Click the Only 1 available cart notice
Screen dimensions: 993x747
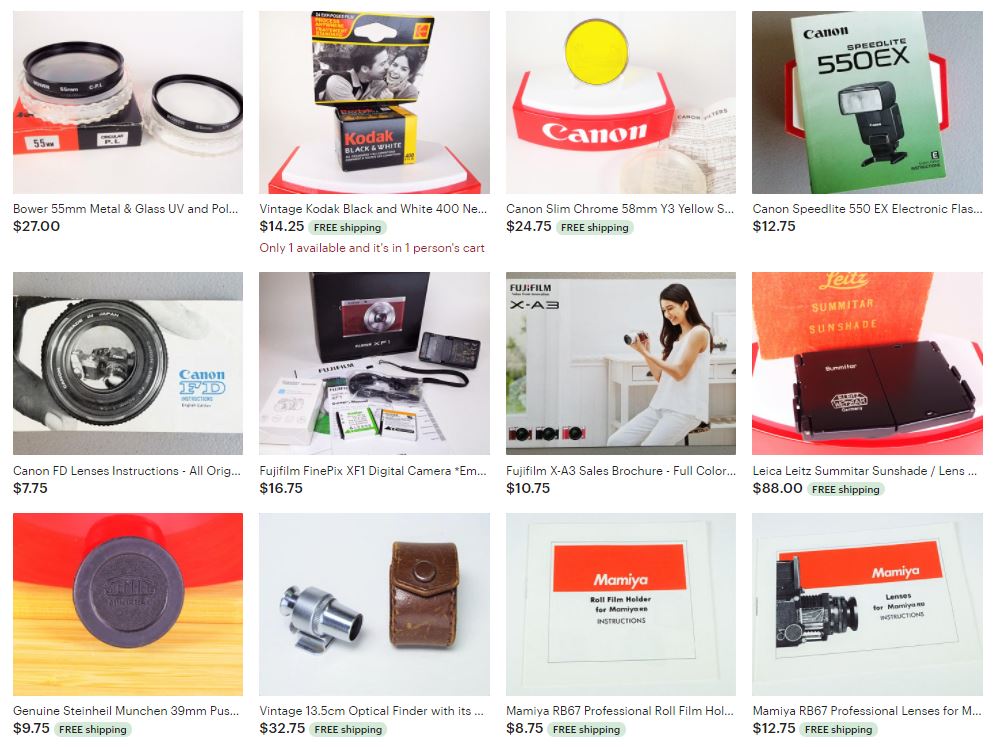click(372, 248)
